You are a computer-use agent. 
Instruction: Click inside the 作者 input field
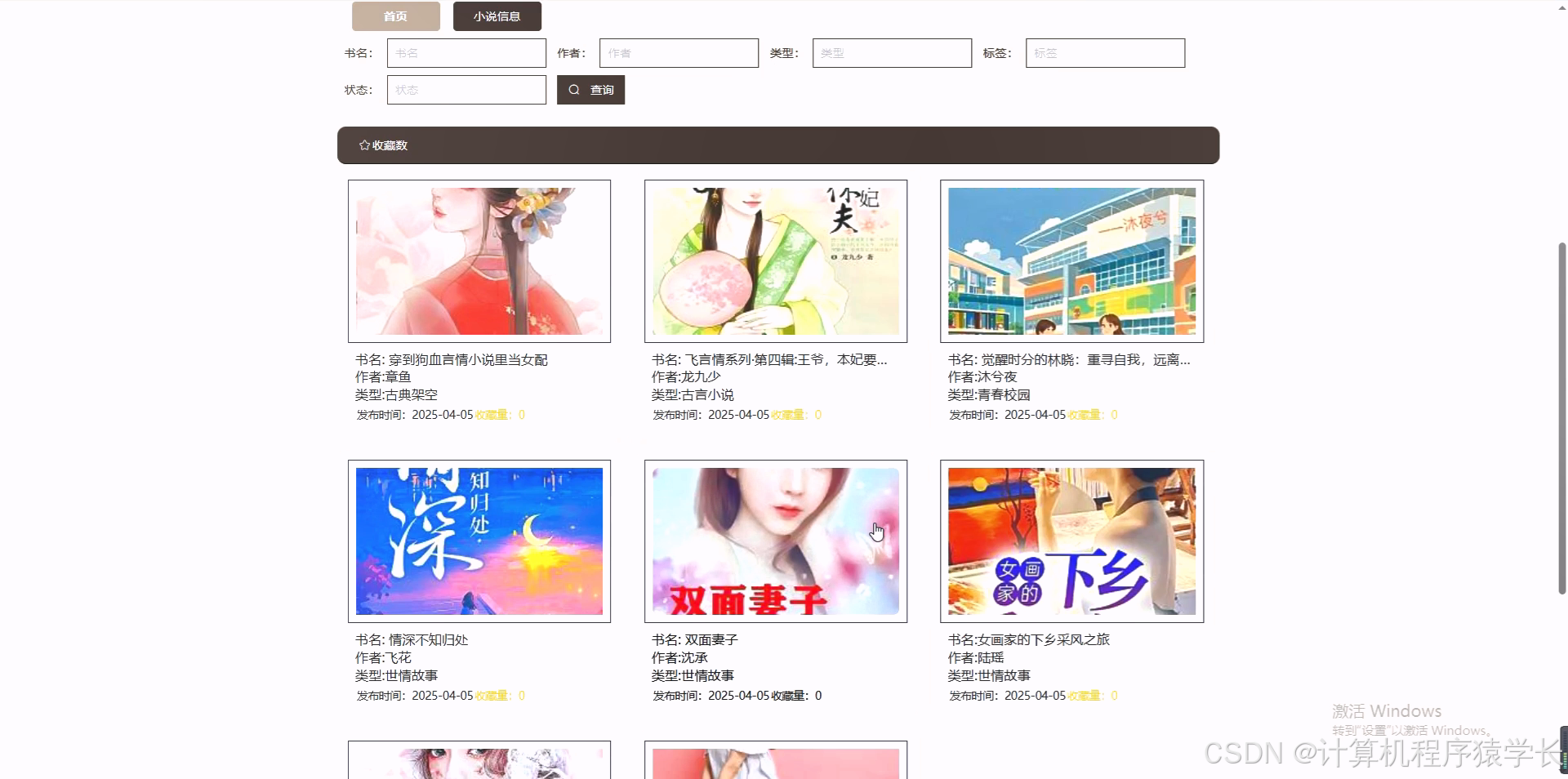tap(679, 52)
